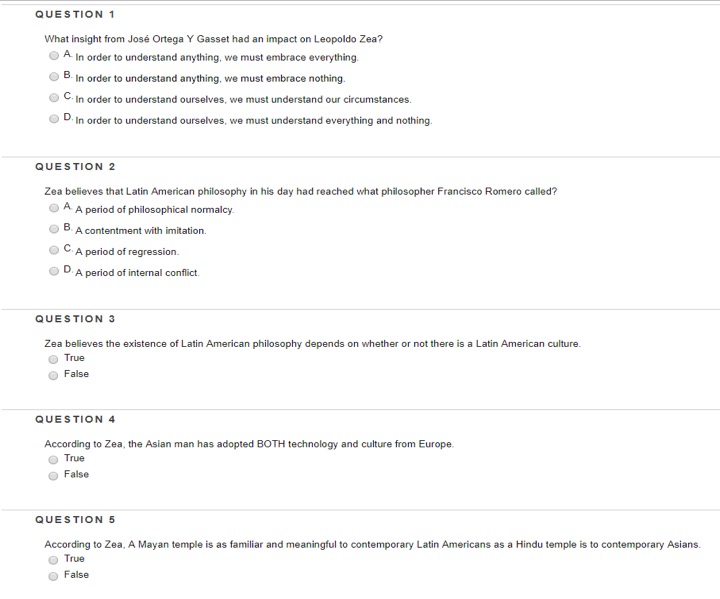Click the Leopoldo Zea question text

coord(213,39)
